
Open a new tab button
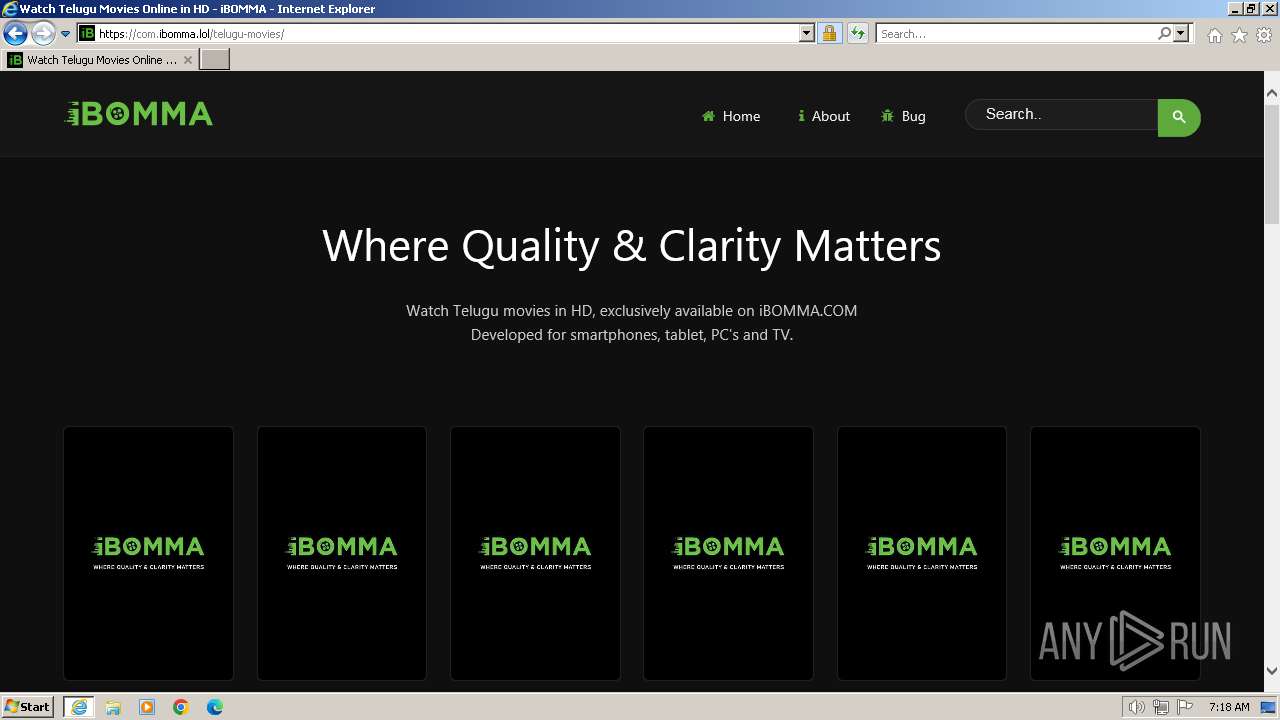[215, 60]
